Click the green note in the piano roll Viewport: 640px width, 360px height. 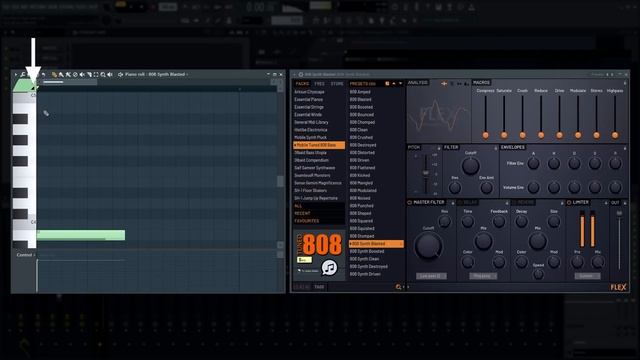(81, 235)
